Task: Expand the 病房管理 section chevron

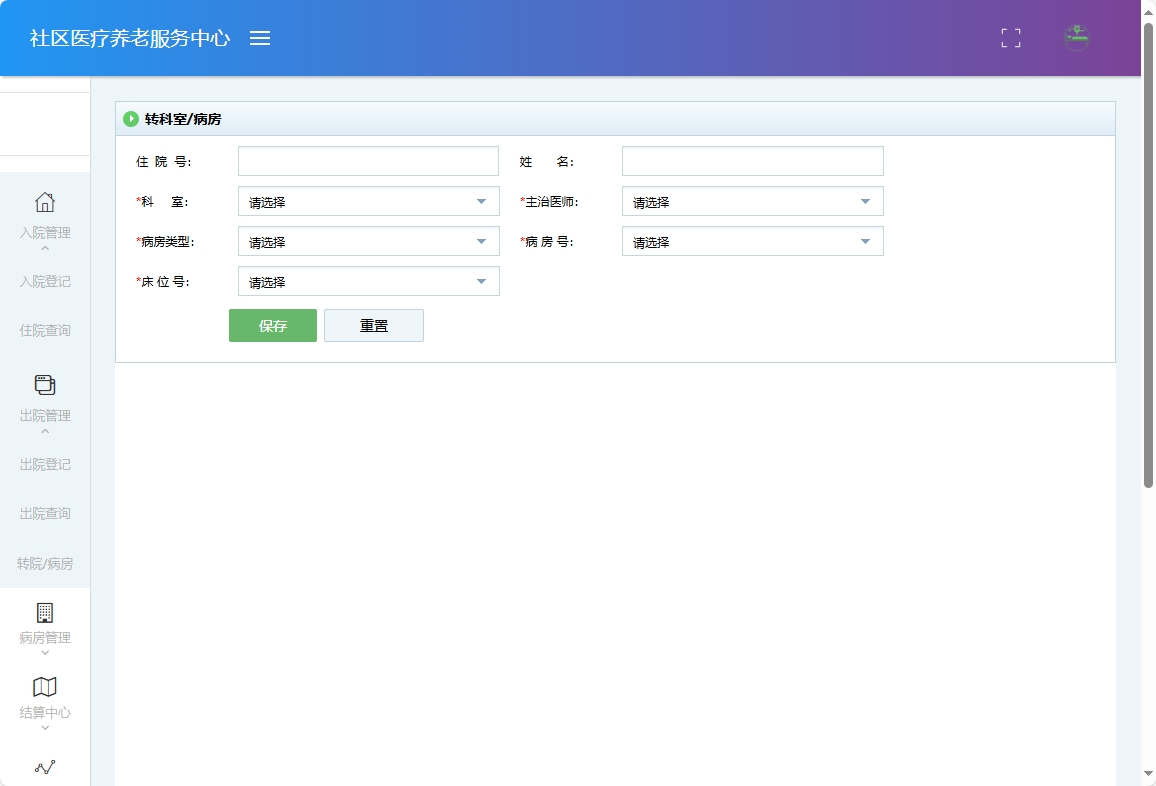Action: [x=44, y=651]
